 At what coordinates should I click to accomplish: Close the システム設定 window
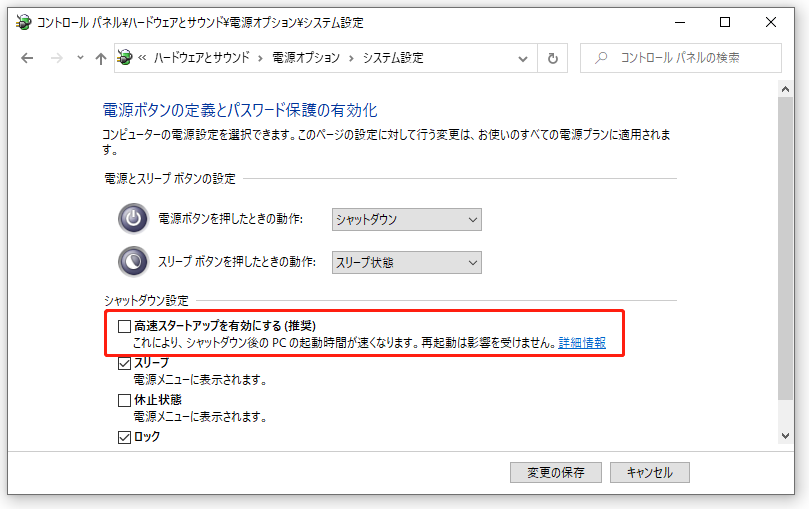[771, 22]
